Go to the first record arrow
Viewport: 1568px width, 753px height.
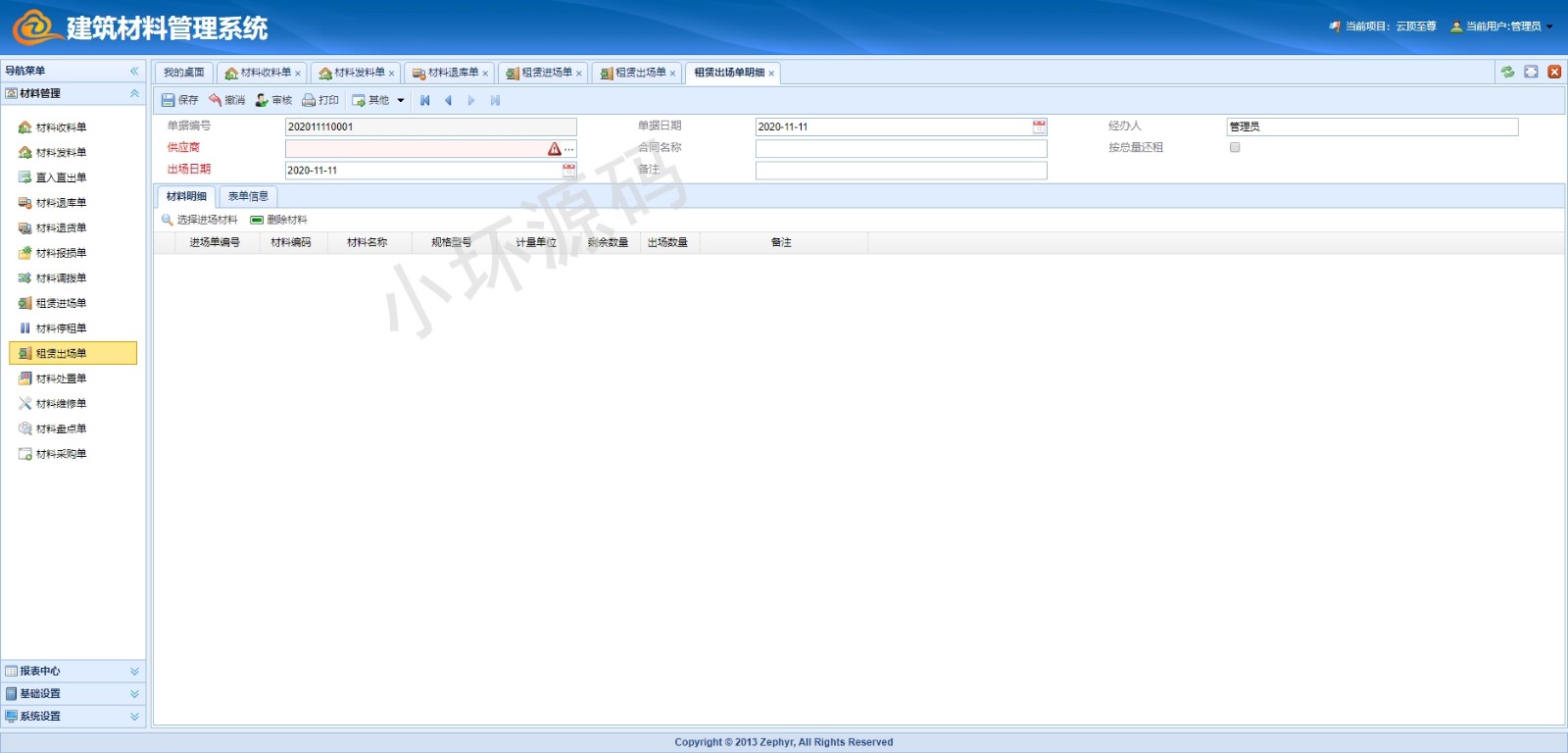click(x=425, y=100)
